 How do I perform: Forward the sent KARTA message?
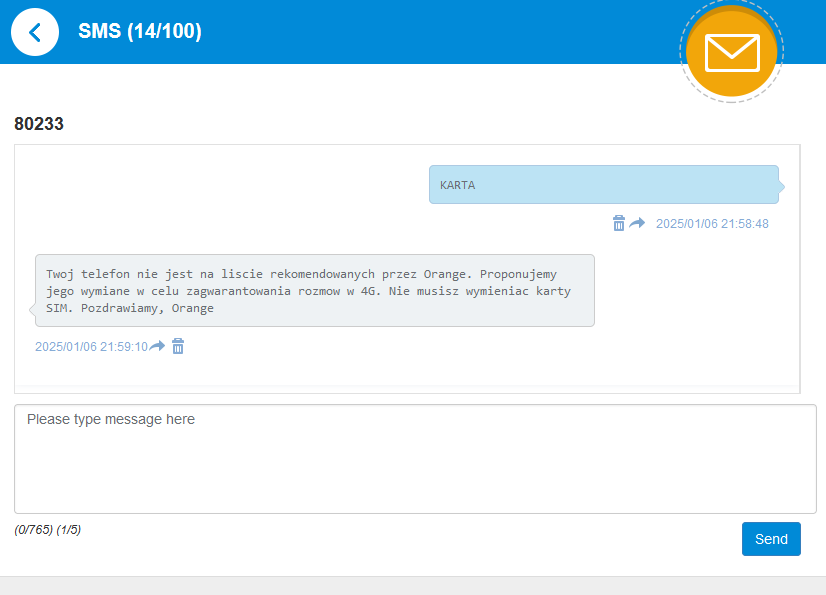(x=637, y=223)
